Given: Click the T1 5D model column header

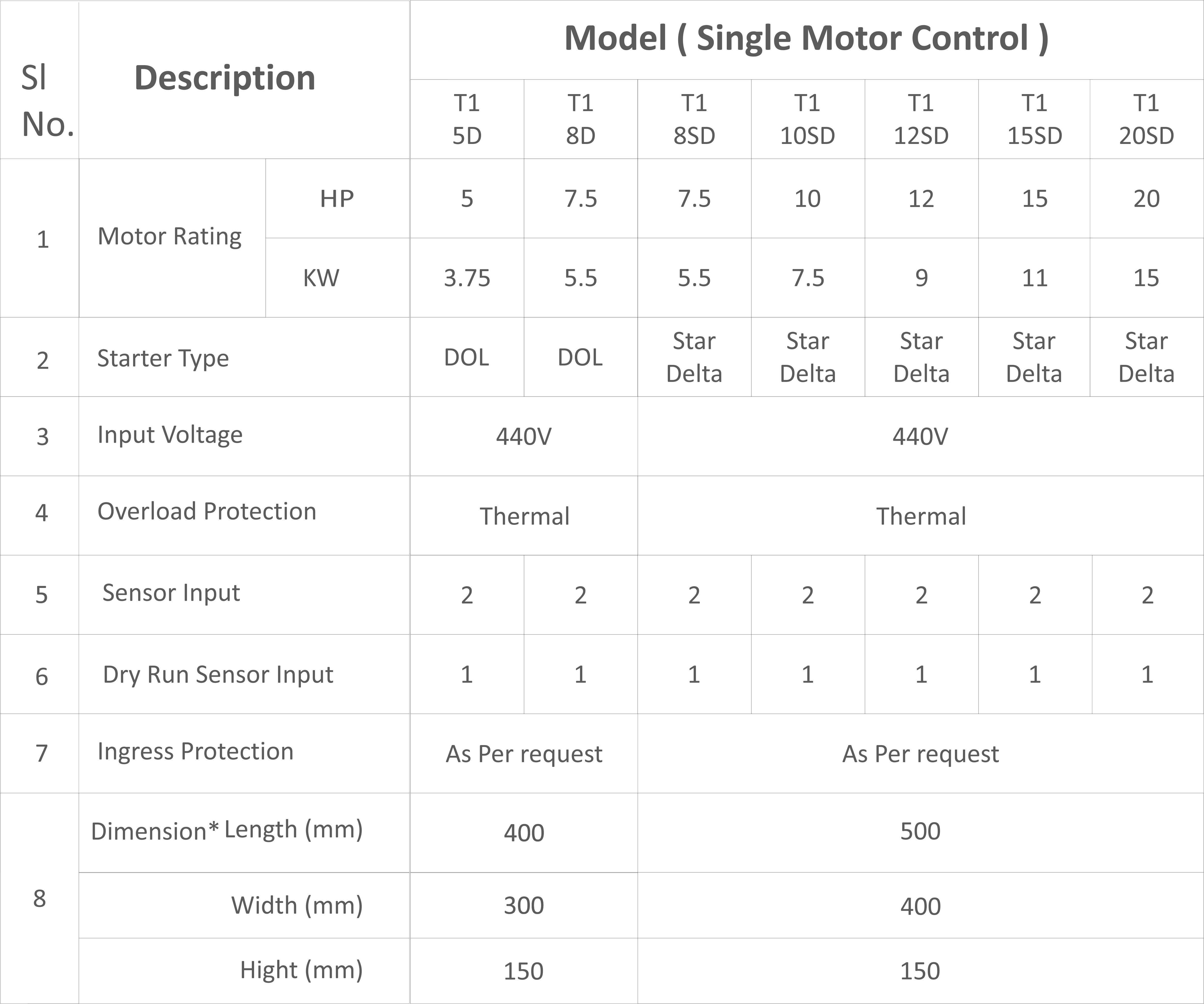Looking at the screenshot, I should click(x=467, y=119).
